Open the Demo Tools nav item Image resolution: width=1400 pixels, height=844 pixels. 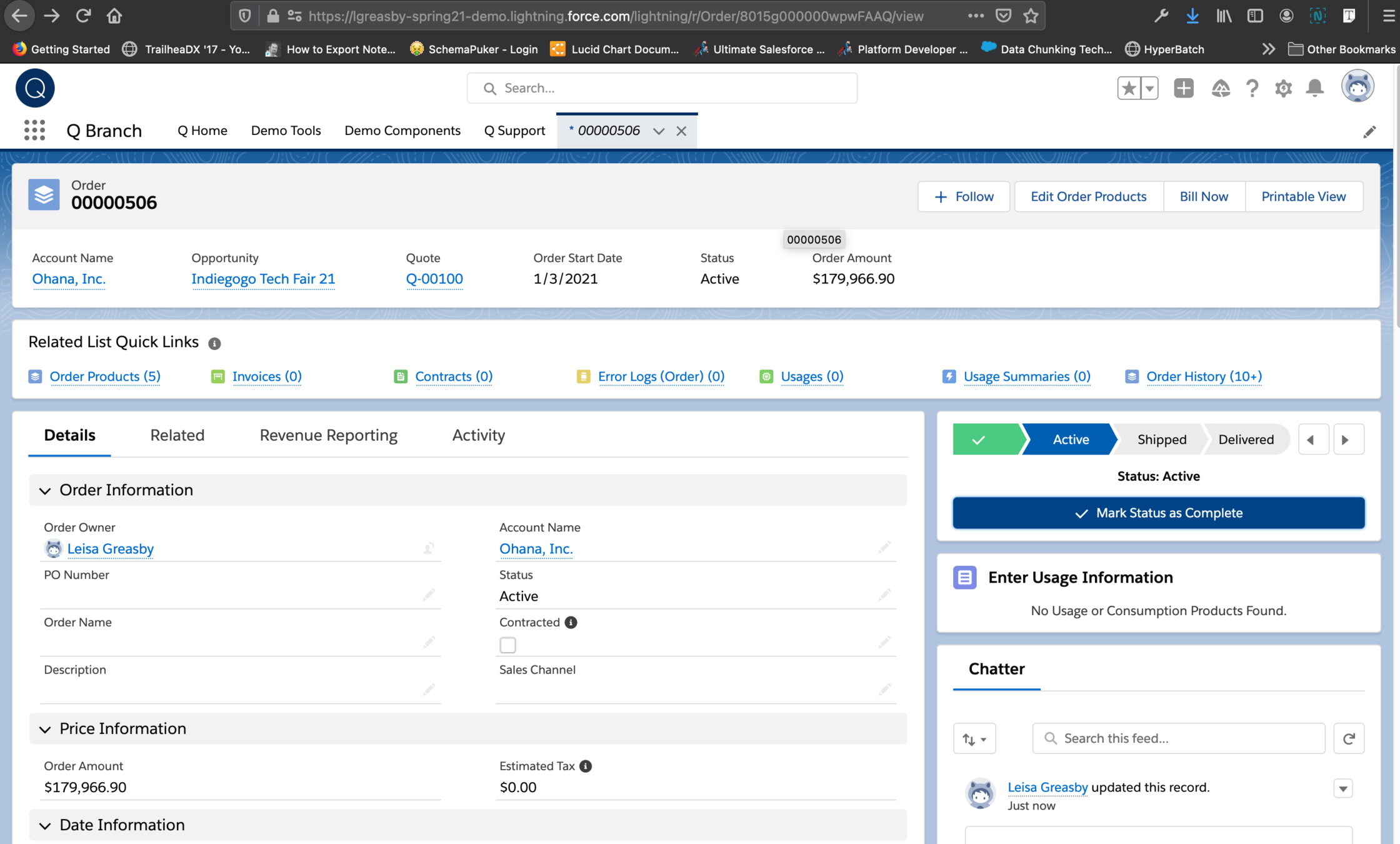pos(286,131)
